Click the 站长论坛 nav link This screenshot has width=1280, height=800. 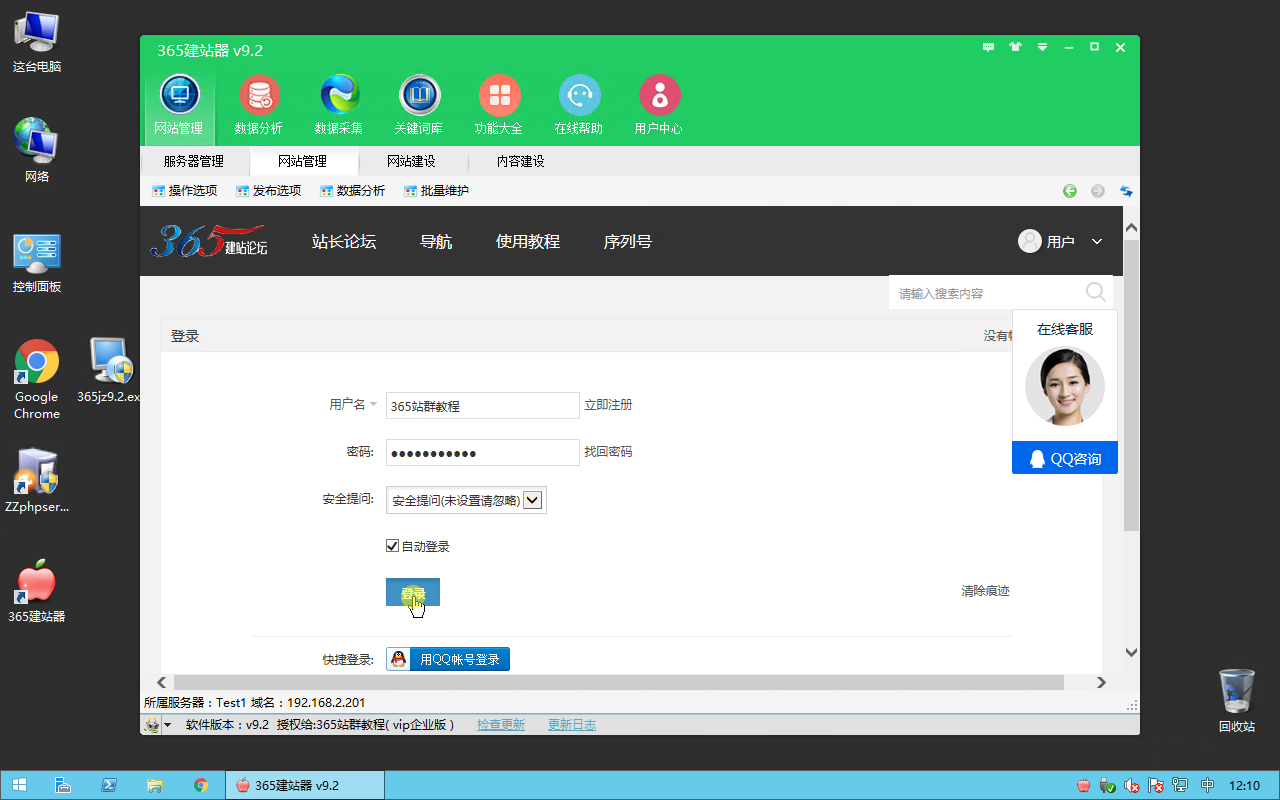click(x=344, y=241)
